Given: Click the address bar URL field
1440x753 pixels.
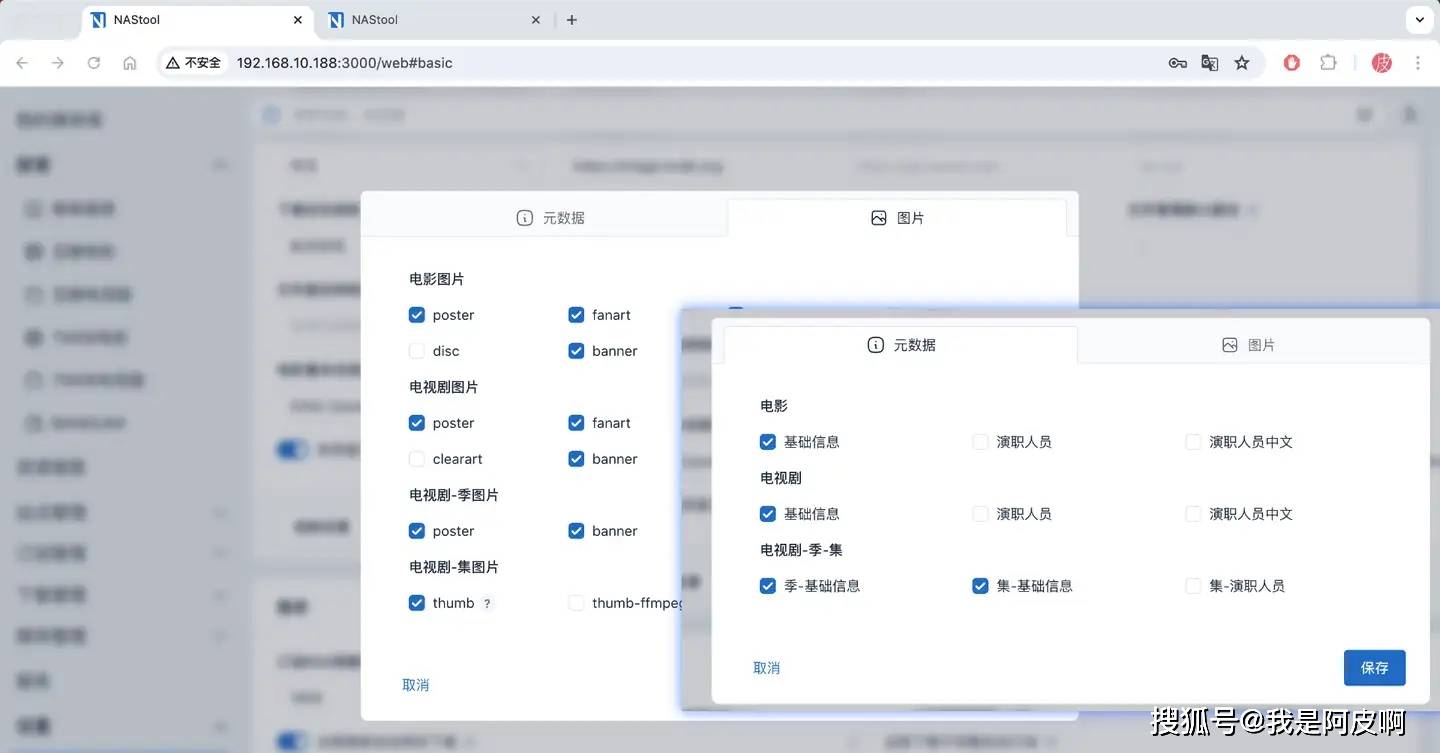Looking at the screenshot, I should click(600, 63).
